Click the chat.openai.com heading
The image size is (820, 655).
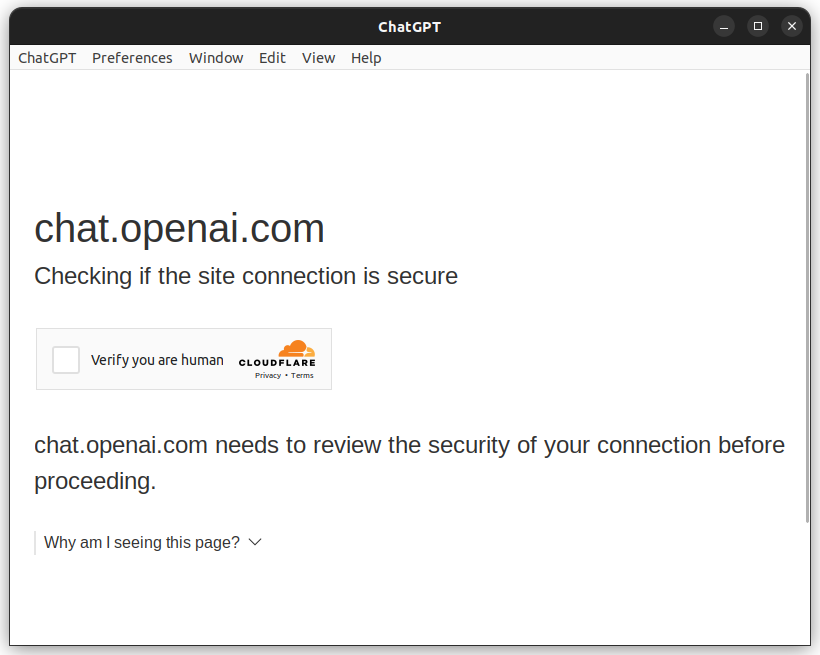click(179, 229)
